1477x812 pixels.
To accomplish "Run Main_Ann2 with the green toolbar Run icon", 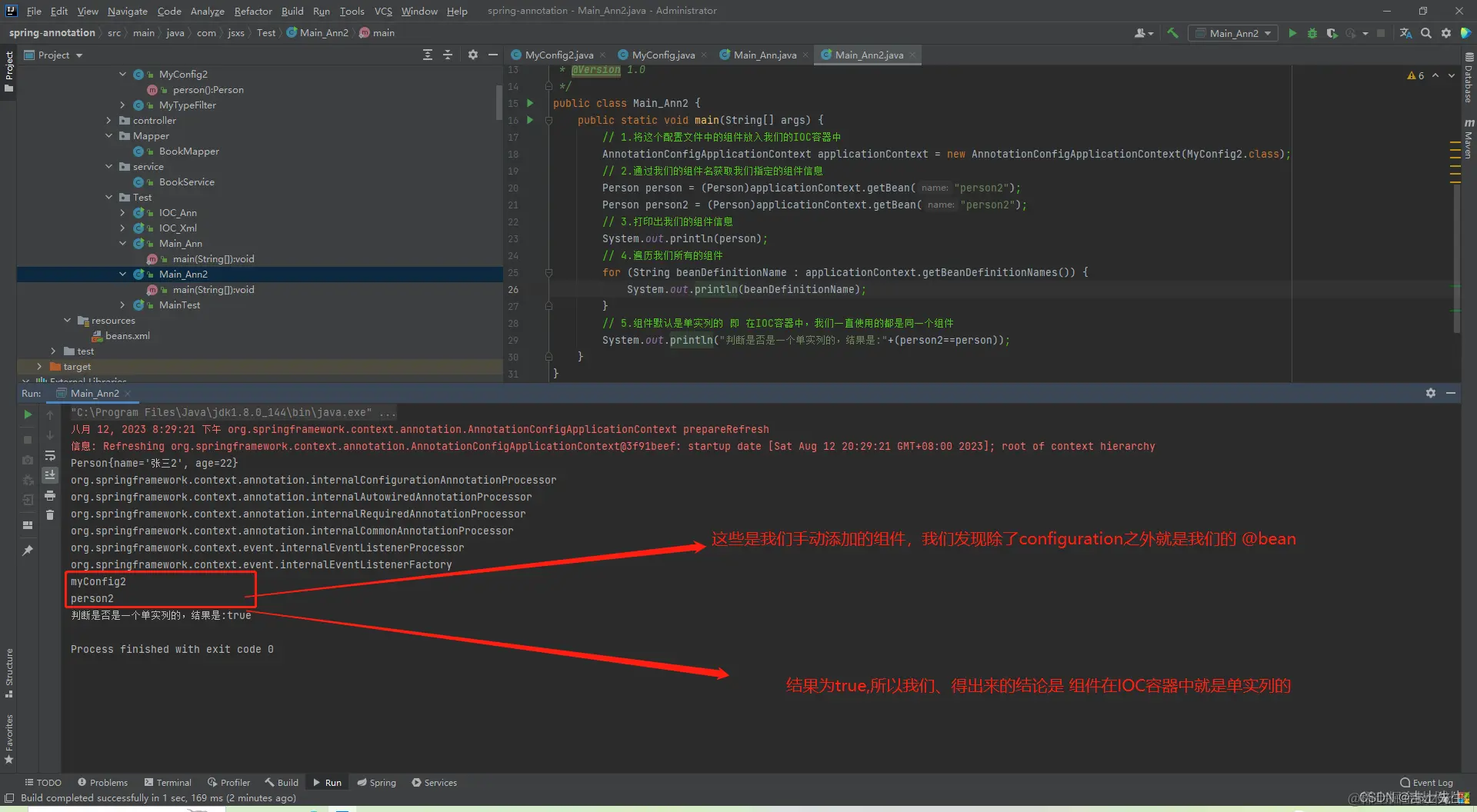I will point(1292,33).
